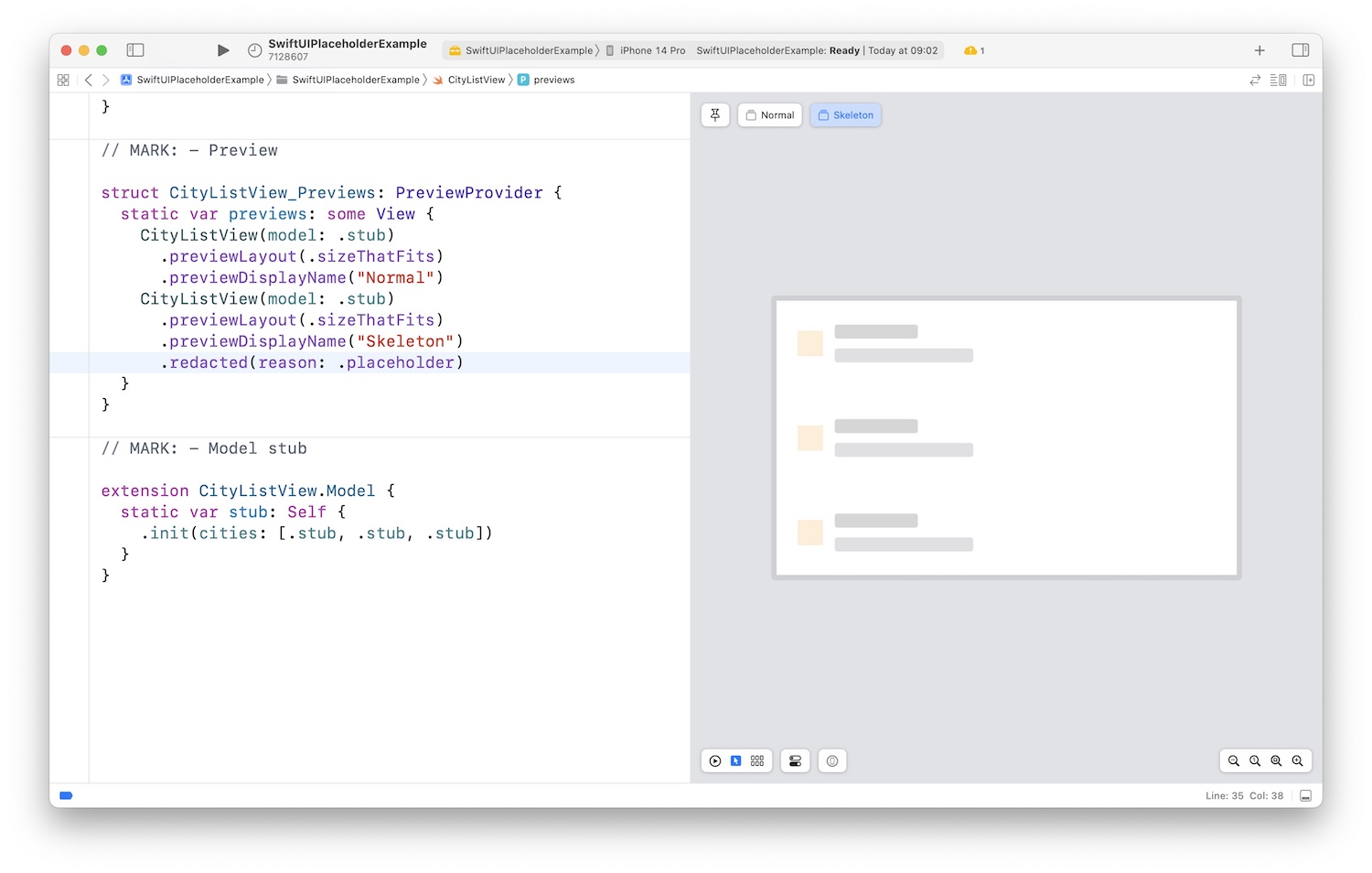Toggle the right inspector panel

1300,50
